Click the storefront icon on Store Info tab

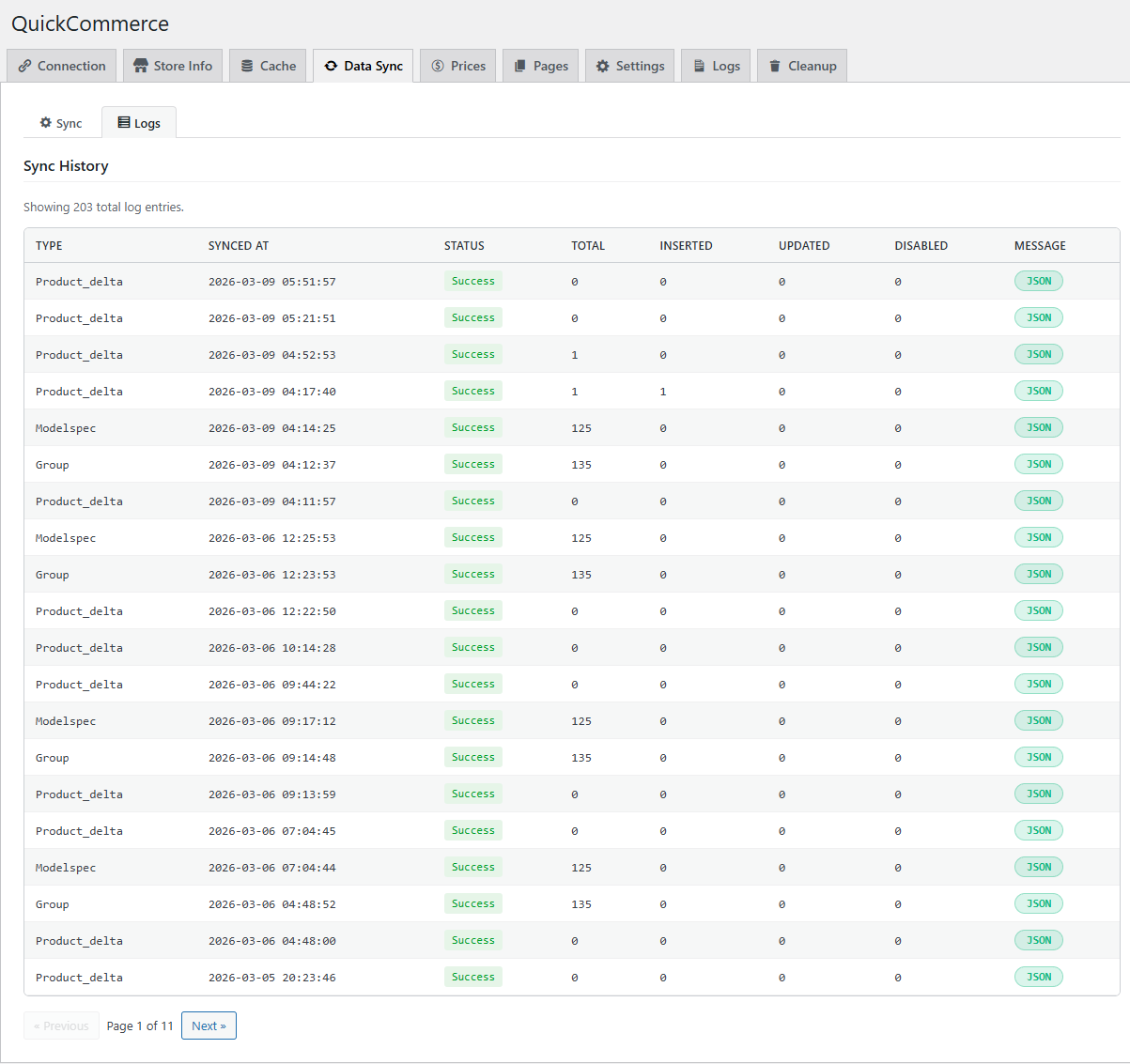[x=141, y=66]
